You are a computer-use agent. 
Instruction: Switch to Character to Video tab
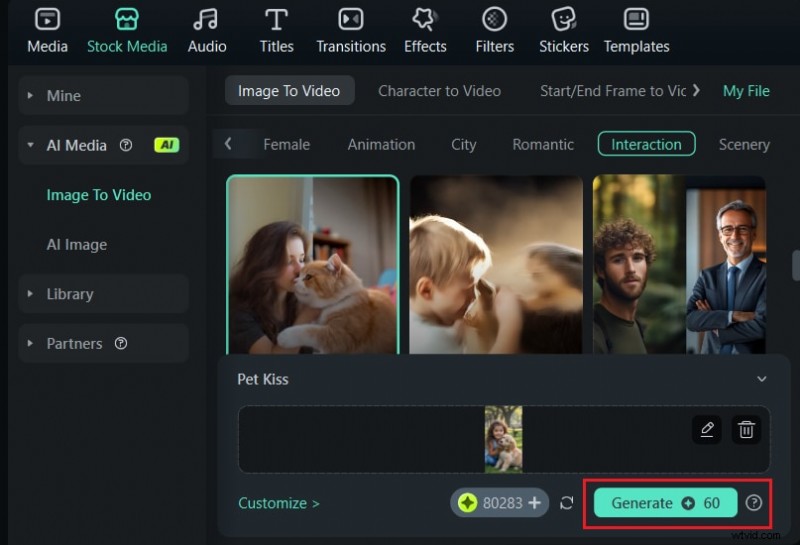coord(439,91)
